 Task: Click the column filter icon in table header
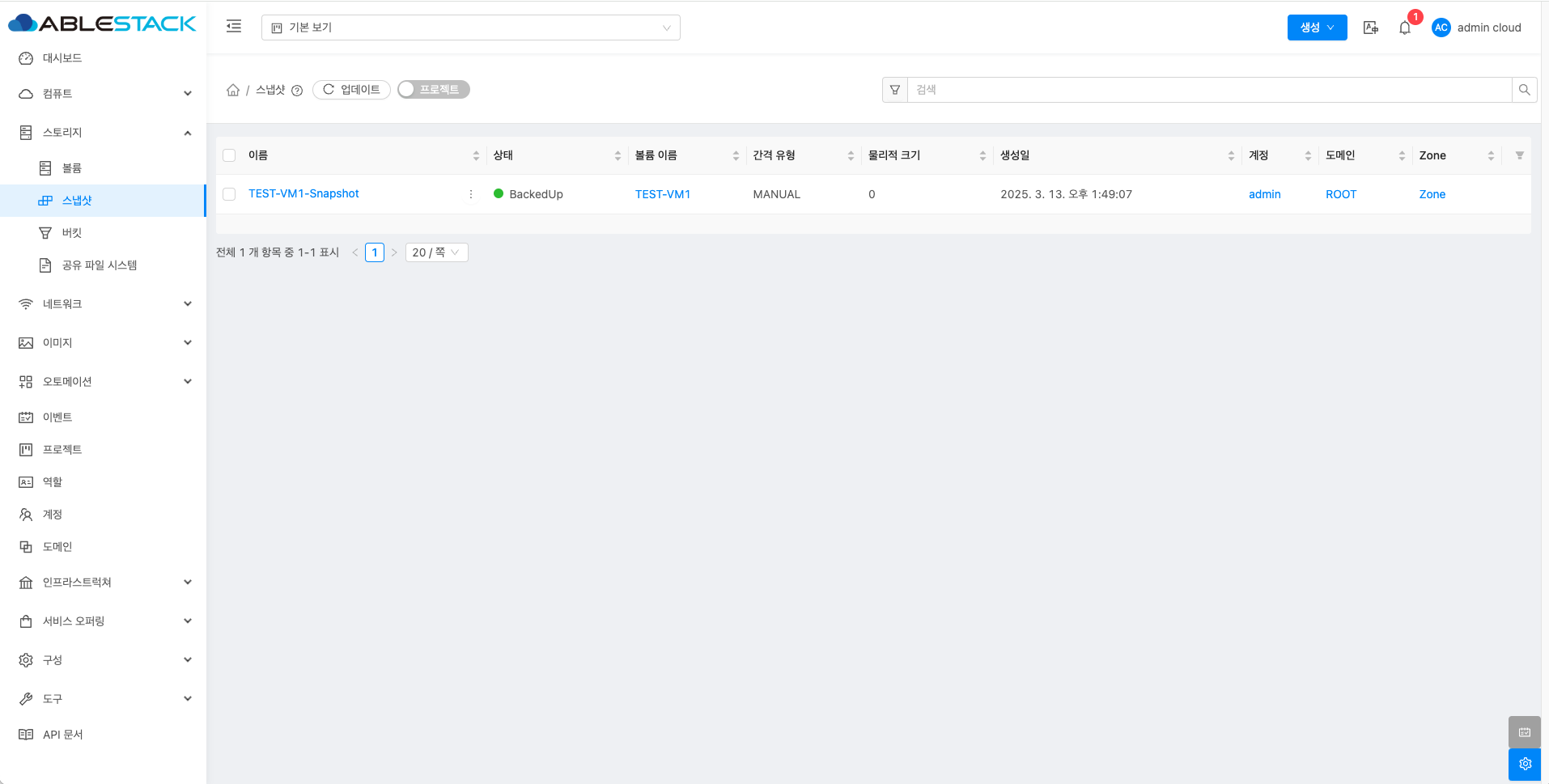[x=1519, y=155]
